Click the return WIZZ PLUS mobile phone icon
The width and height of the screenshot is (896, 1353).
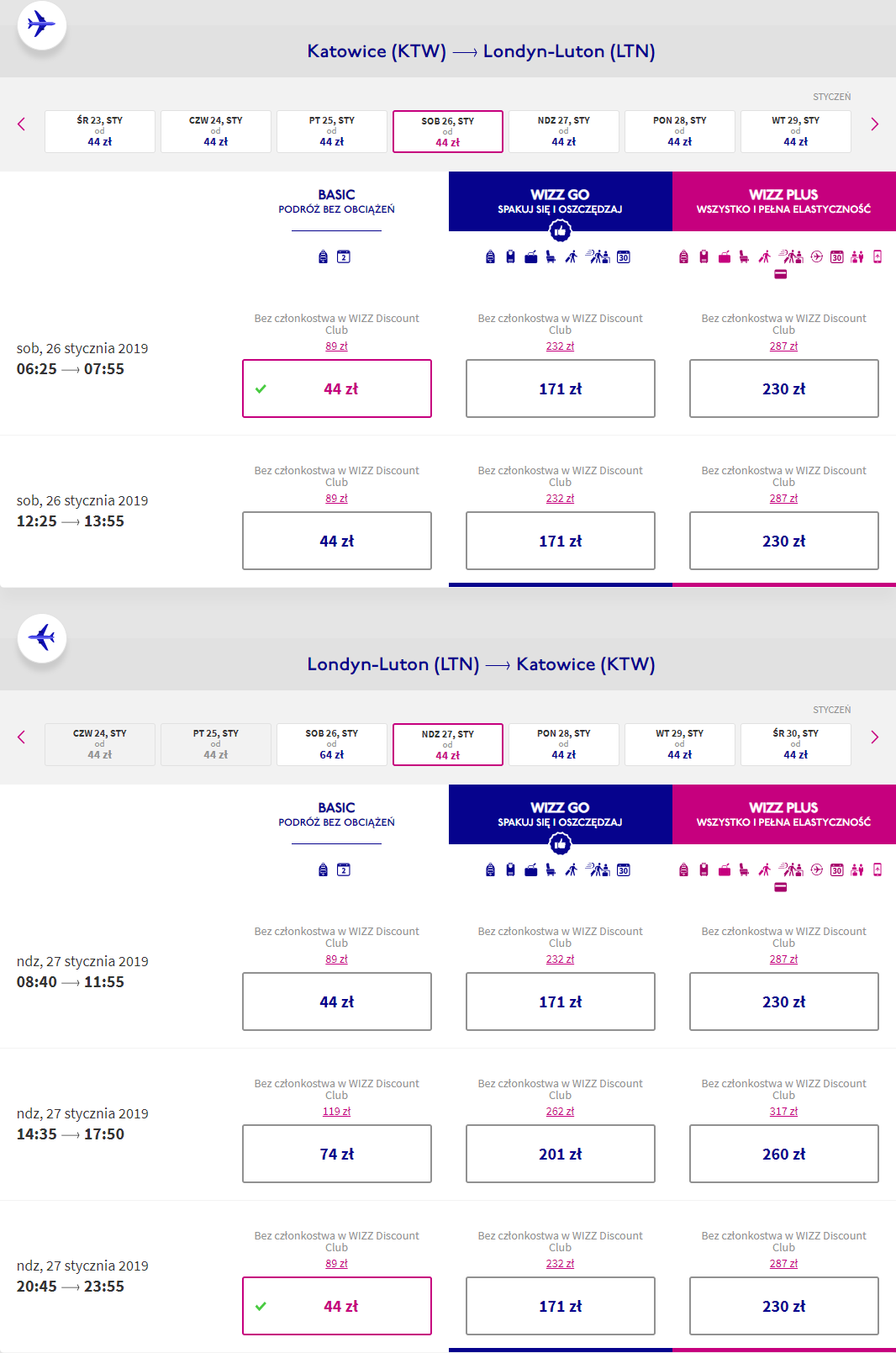[878, 870]
